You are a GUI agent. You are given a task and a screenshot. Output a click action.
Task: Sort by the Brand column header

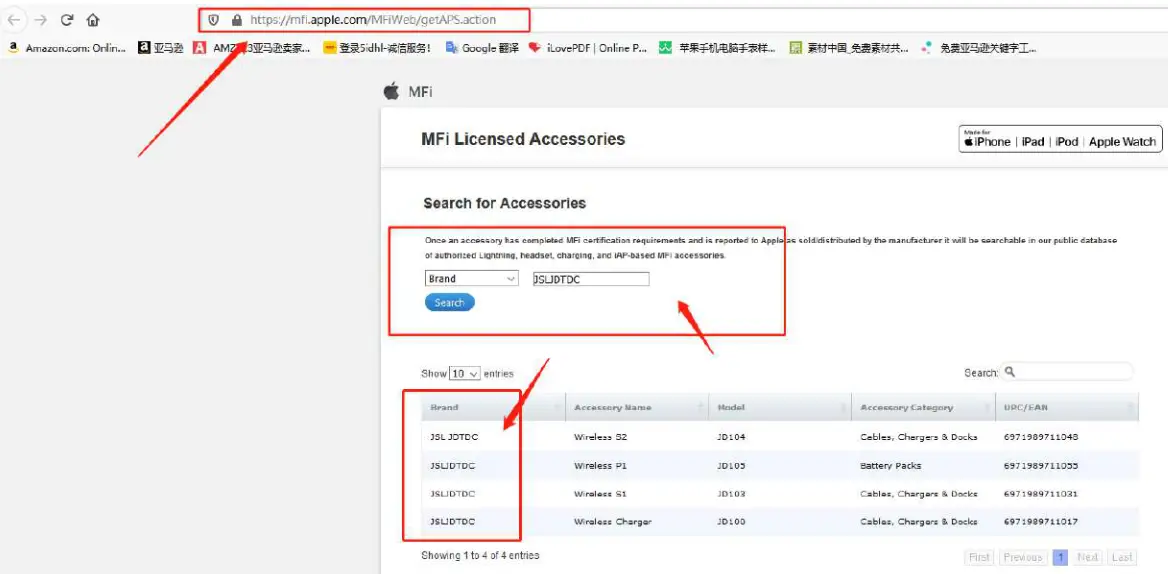coord(493,407)
